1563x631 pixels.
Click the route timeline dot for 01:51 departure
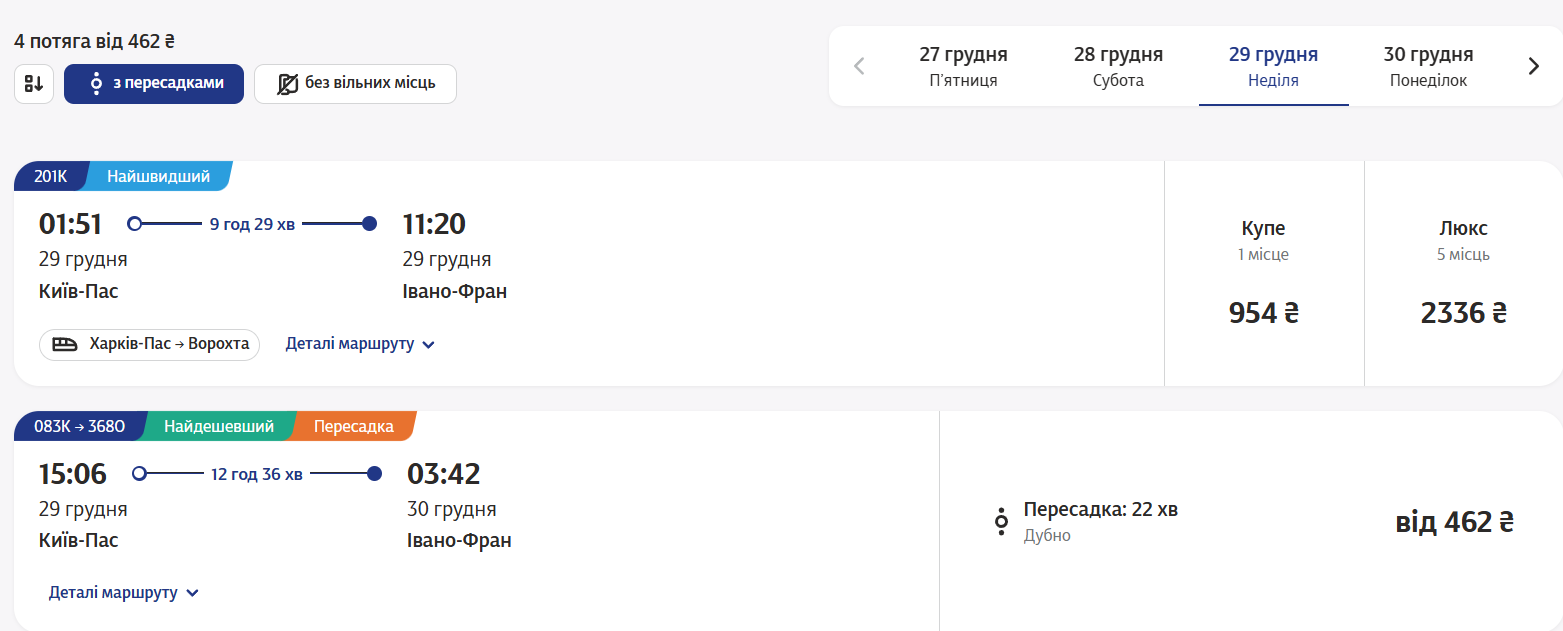[x=134, y=223]
